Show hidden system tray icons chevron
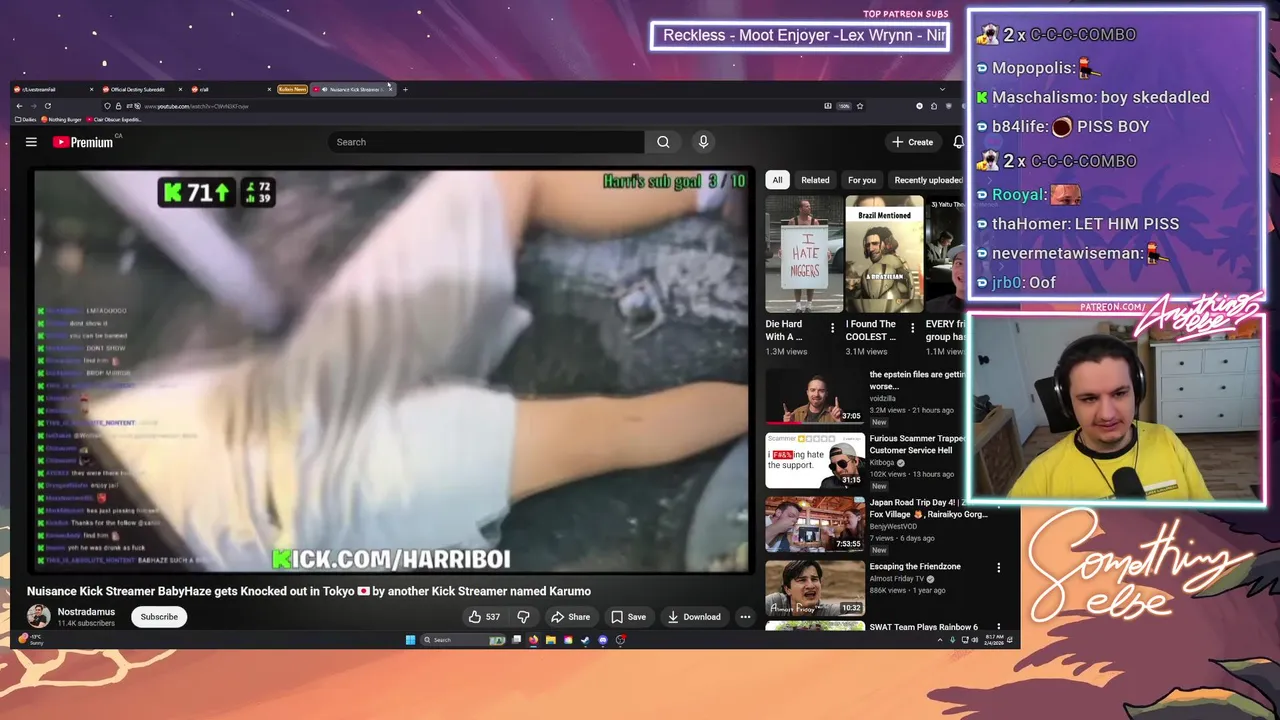1280x720 pixels. (x=940, y=640)
